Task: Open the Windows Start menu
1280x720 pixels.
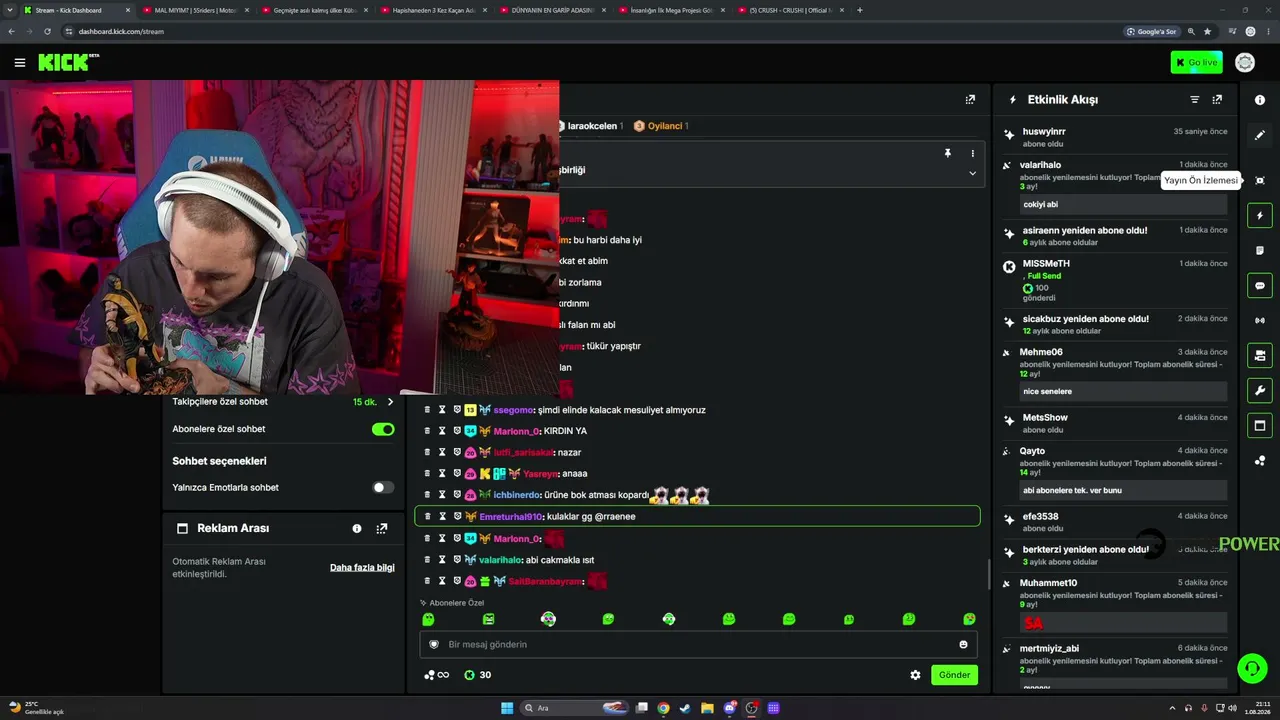Action: tap(507, 708)
